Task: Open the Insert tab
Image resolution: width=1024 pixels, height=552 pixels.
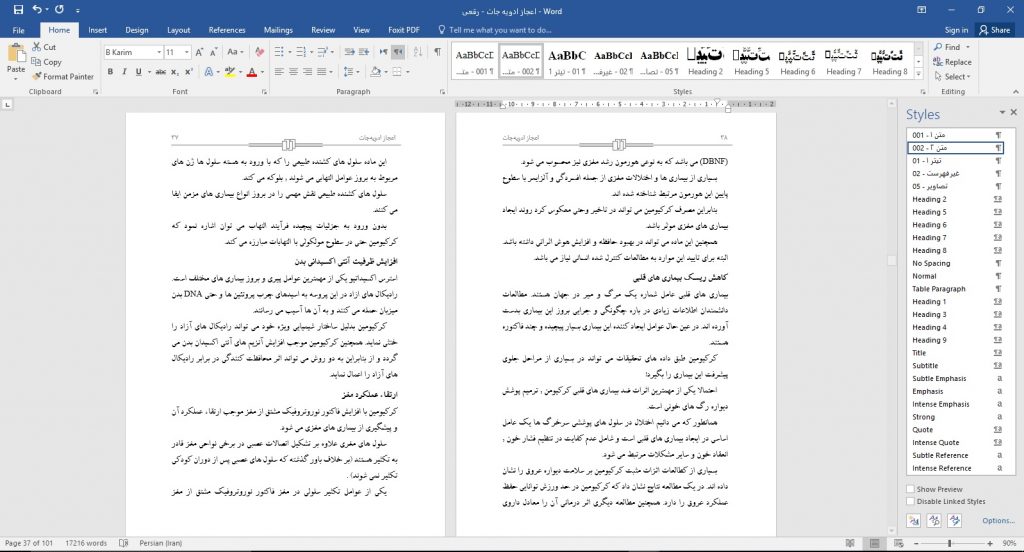Action: click(97, 30)
